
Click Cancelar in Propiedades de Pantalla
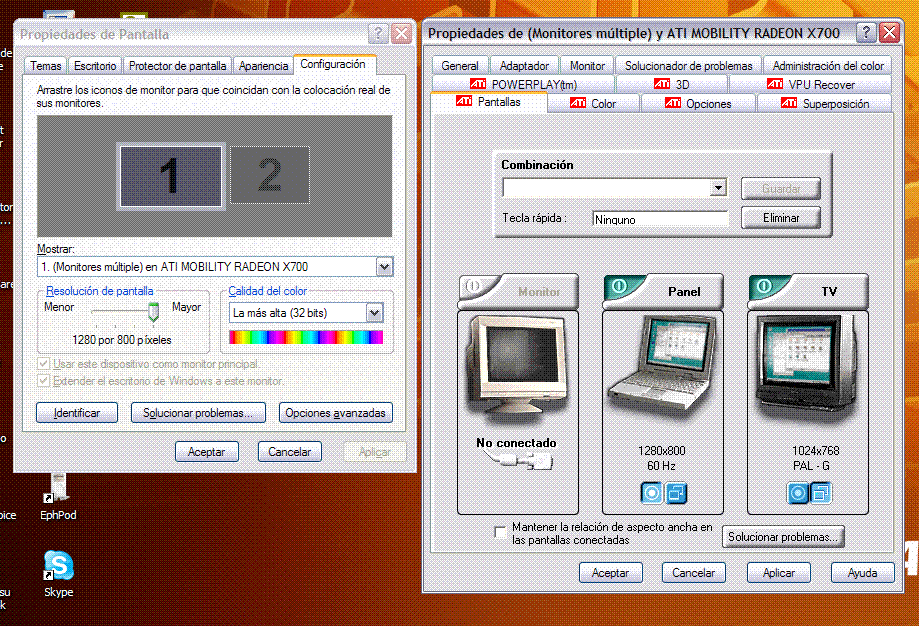(290, 452)
